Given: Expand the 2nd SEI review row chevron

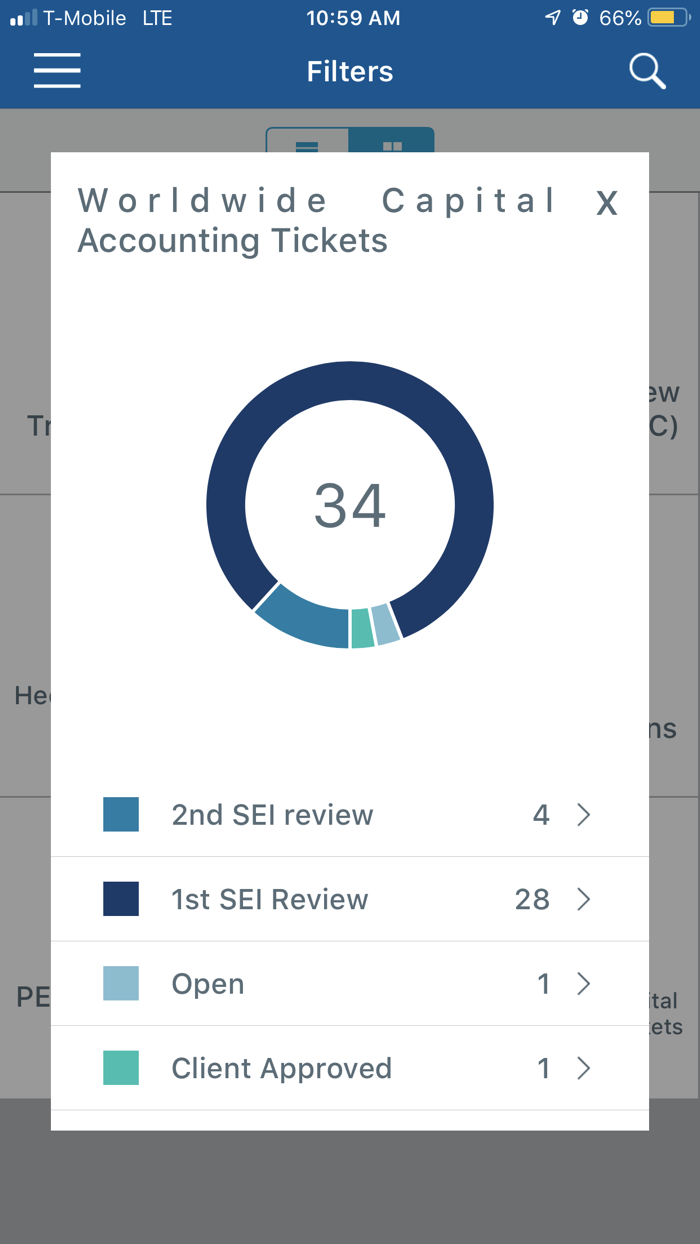Looking at the screenshot, I should [x=584, y=815].
